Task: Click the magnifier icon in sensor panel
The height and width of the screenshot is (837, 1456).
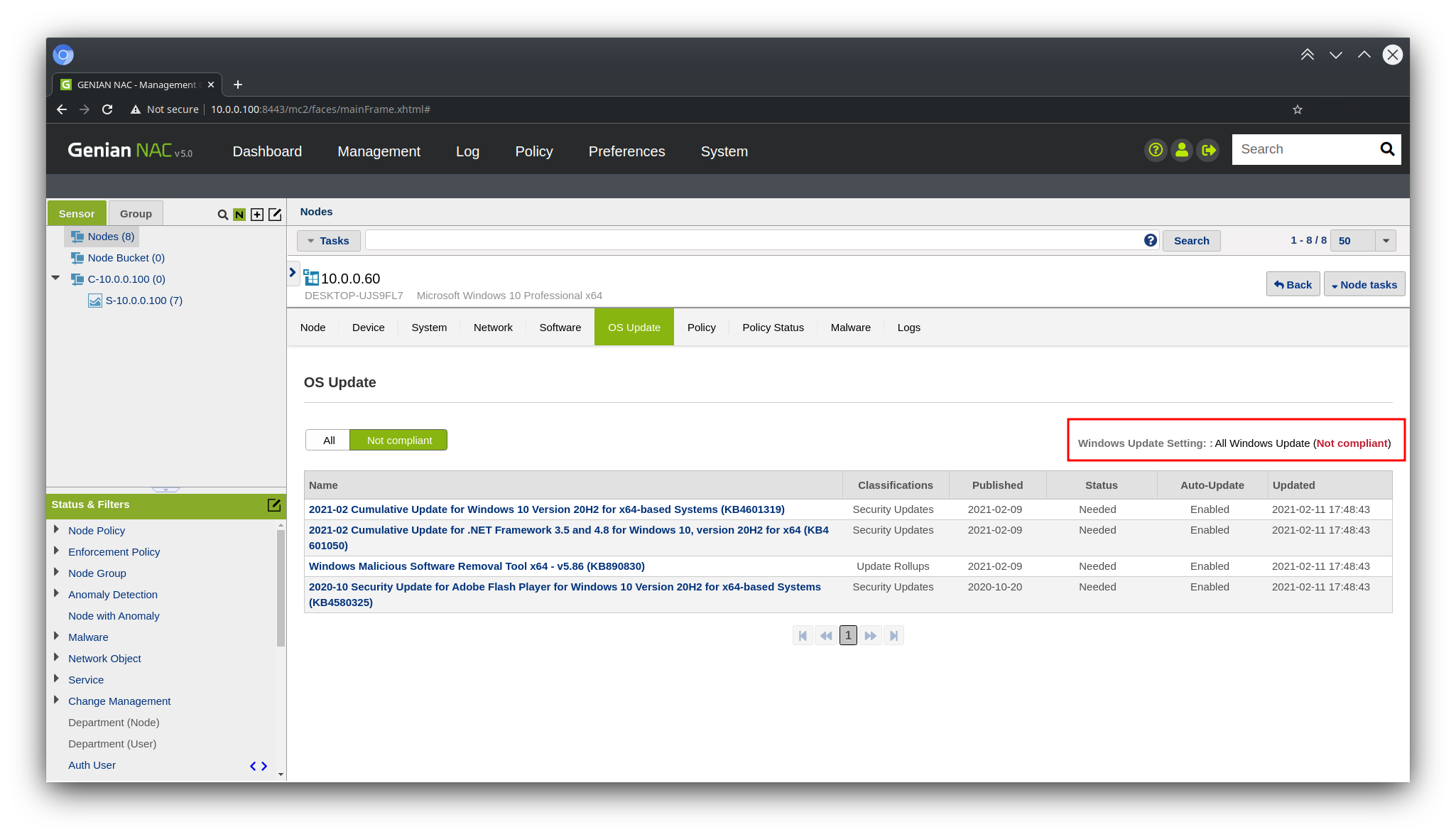Action: click(222, 215)
